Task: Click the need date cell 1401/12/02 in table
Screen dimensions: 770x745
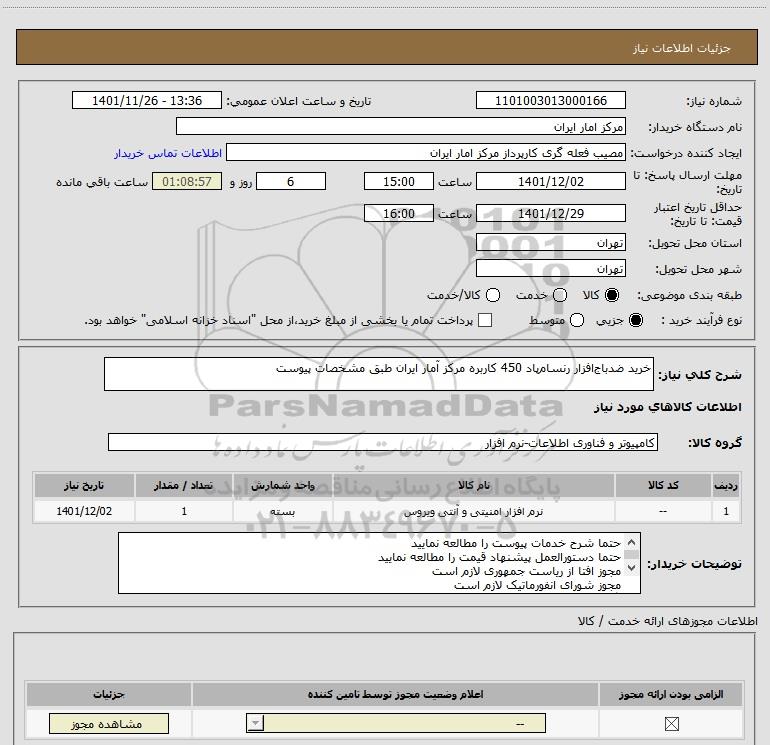Action: coord(84,511)
